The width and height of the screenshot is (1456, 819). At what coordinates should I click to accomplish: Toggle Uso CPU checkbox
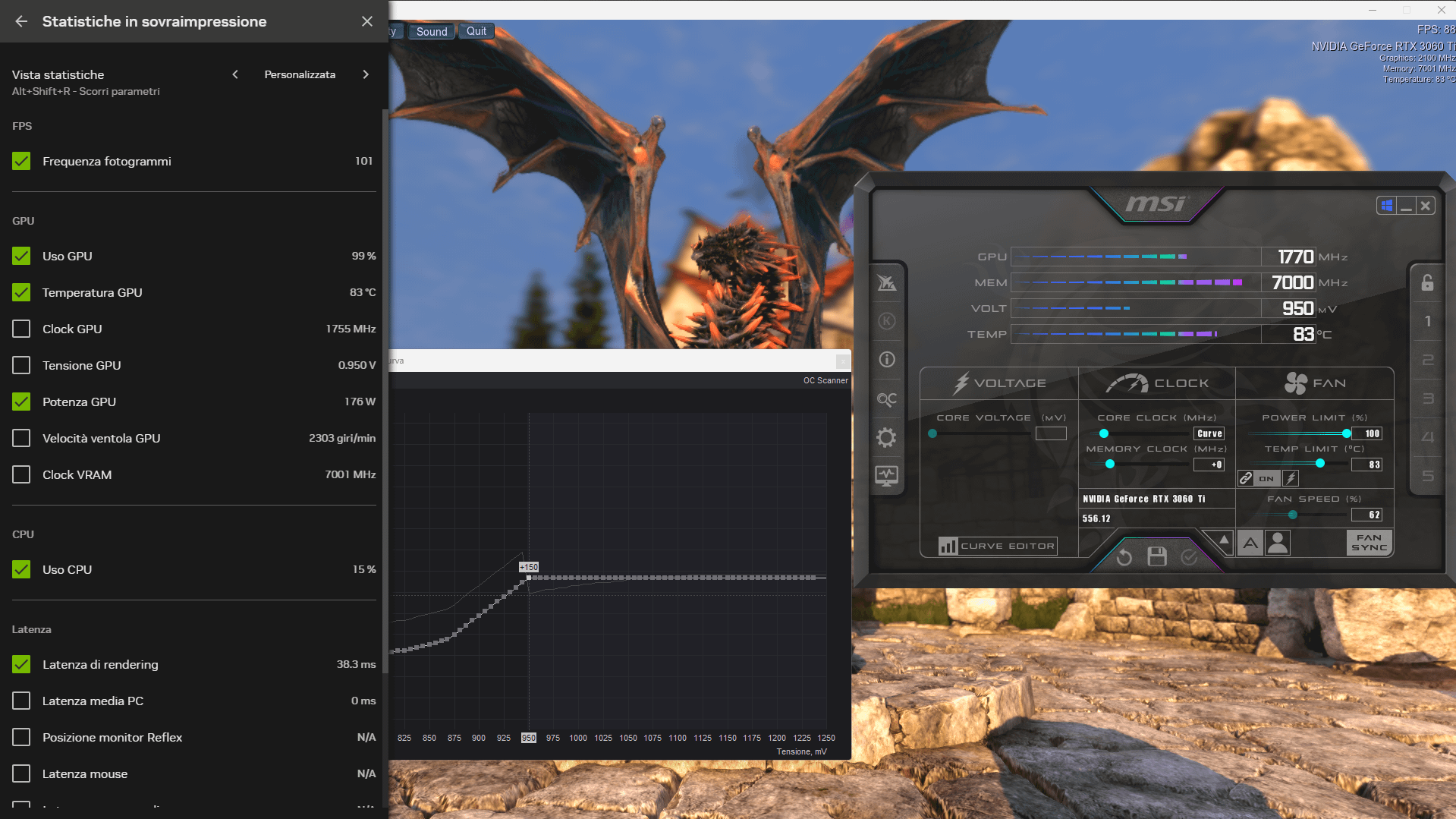pos(21,569)
